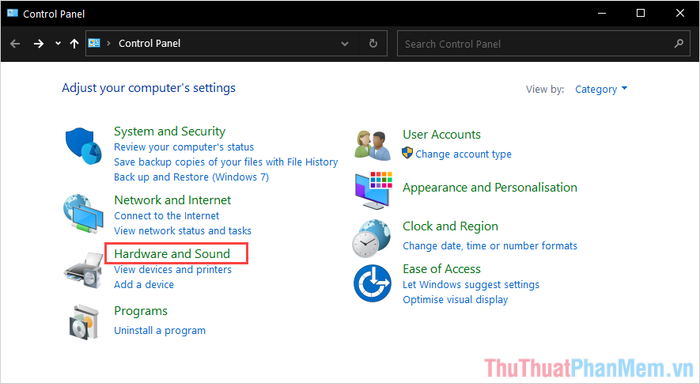Open View network status and tasks
Viewport: 700px width, 384px height.
pos(183,231)
